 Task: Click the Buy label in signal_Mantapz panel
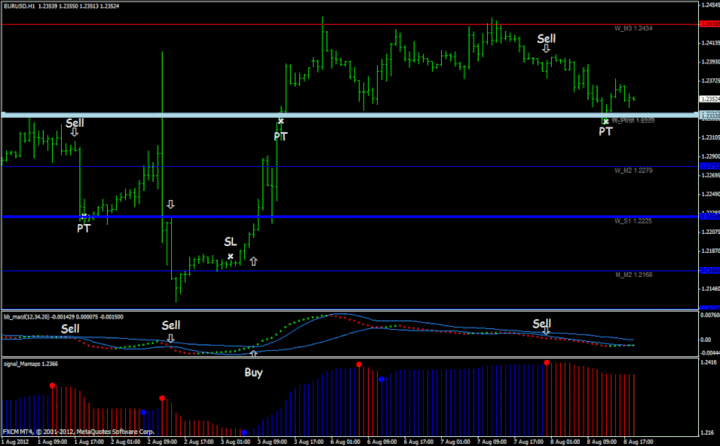coord(253,373)
